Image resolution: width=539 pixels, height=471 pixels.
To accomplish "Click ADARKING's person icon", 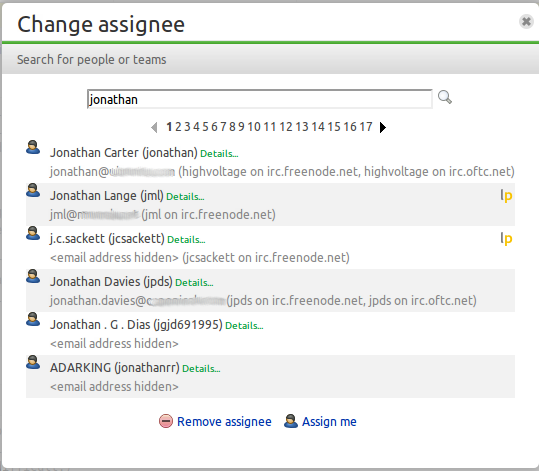I will [x=33, y=362].
